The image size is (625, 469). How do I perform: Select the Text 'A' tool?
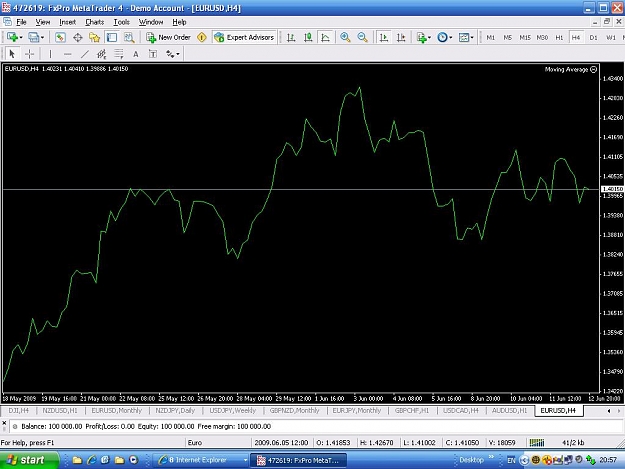(x=136, y=54)
